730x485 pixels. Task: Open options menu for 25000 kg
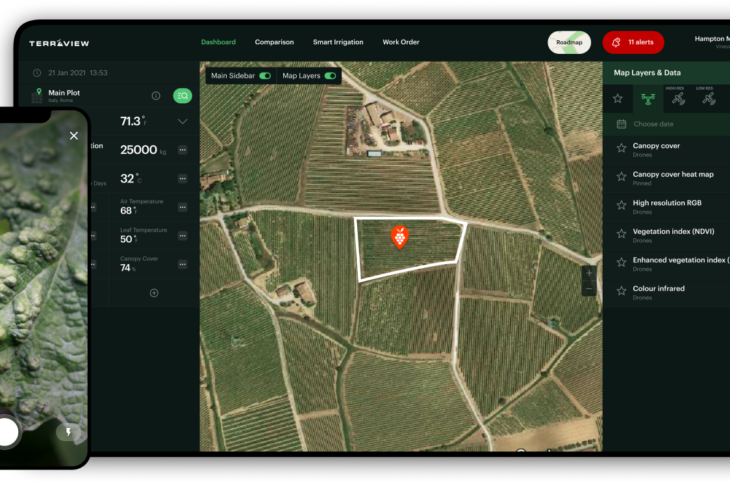[182, 150]
